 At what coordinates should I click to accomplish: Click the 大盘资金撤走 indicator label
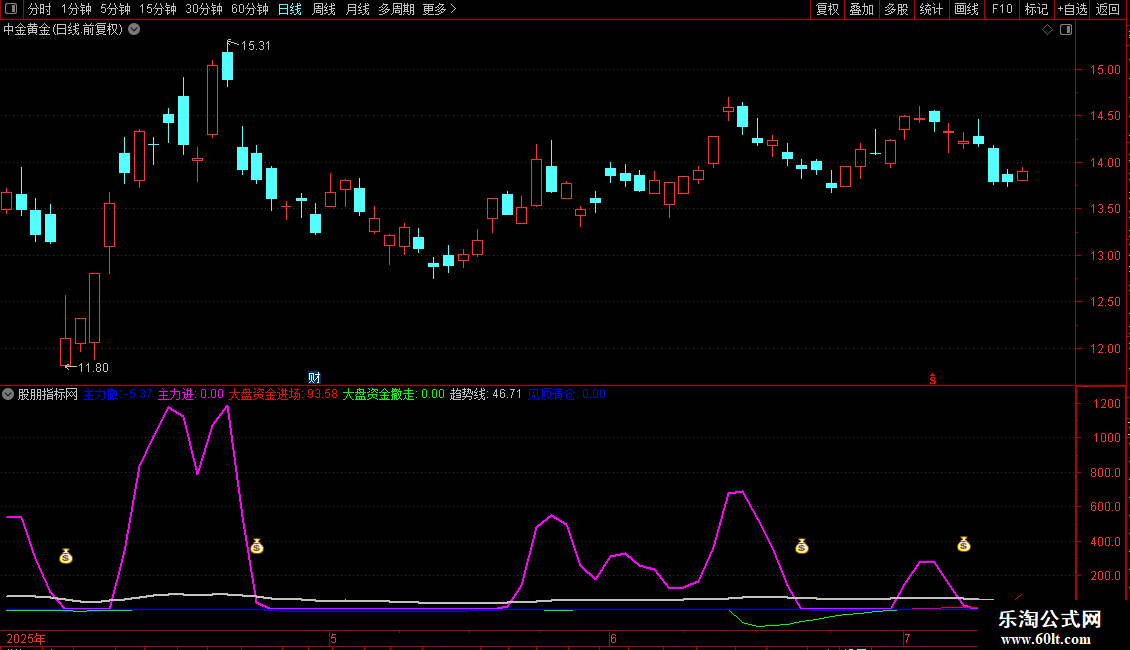click(393, 394)
